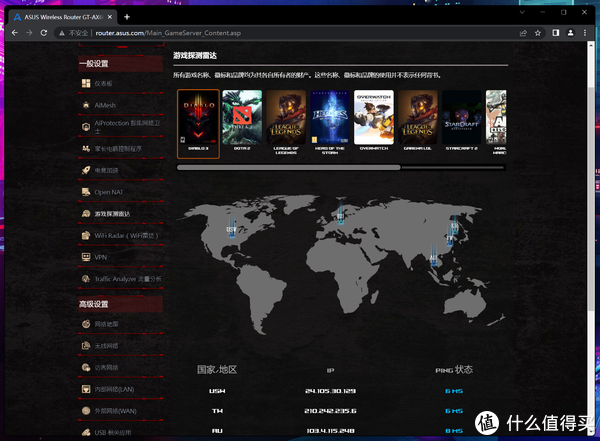The width and height of the screenshot is (600, 441).
Task: Open the browser profile icon
Action: (570, 33)
